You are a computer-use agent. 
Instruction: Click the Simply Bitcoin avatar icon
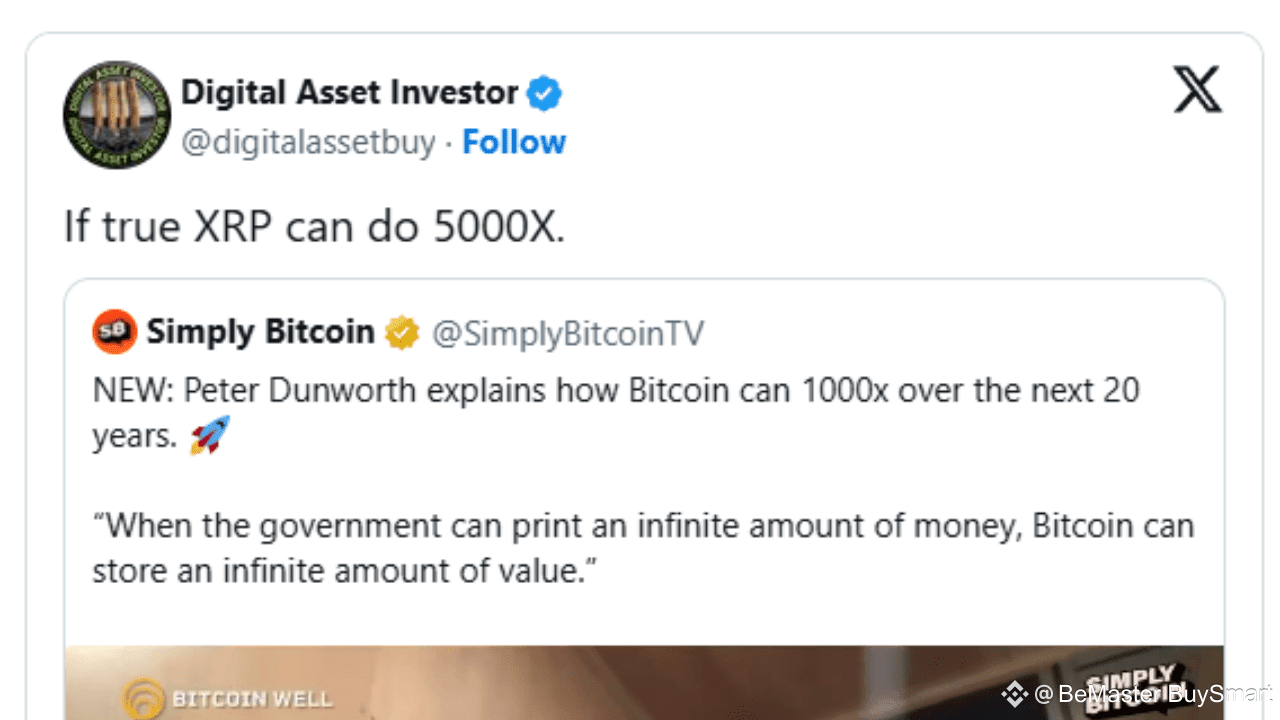[x=113, y=331]
